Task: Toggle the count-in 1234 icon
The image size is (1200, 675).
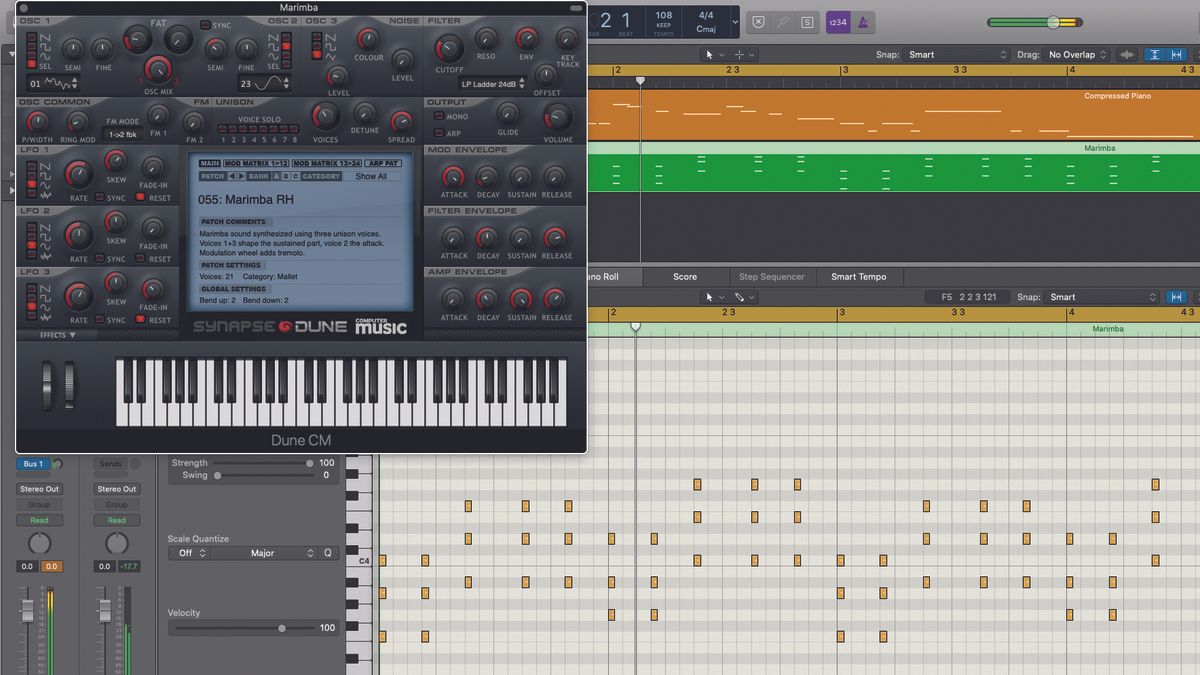Action: tap(839, 21)
